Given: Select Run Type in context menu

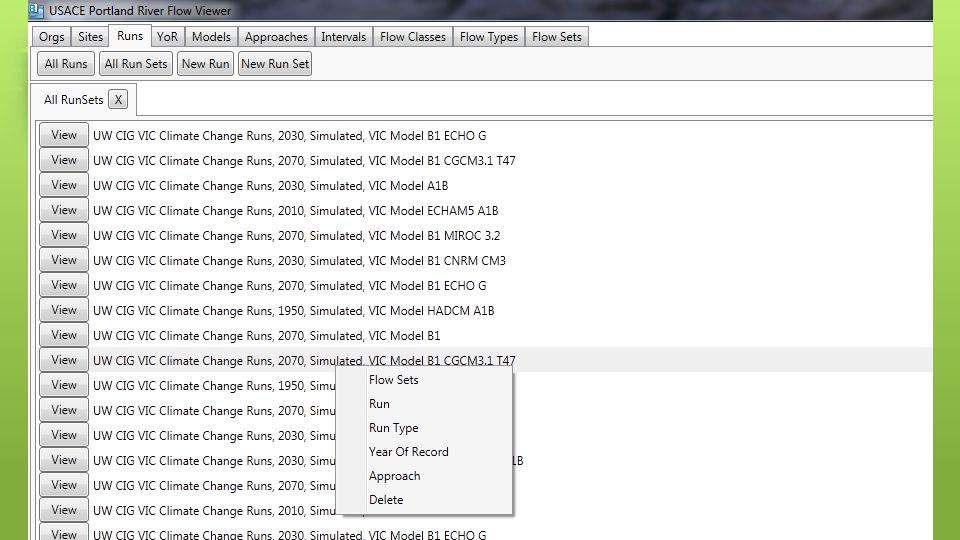Looking at the screenshot, I should (394, 427).
